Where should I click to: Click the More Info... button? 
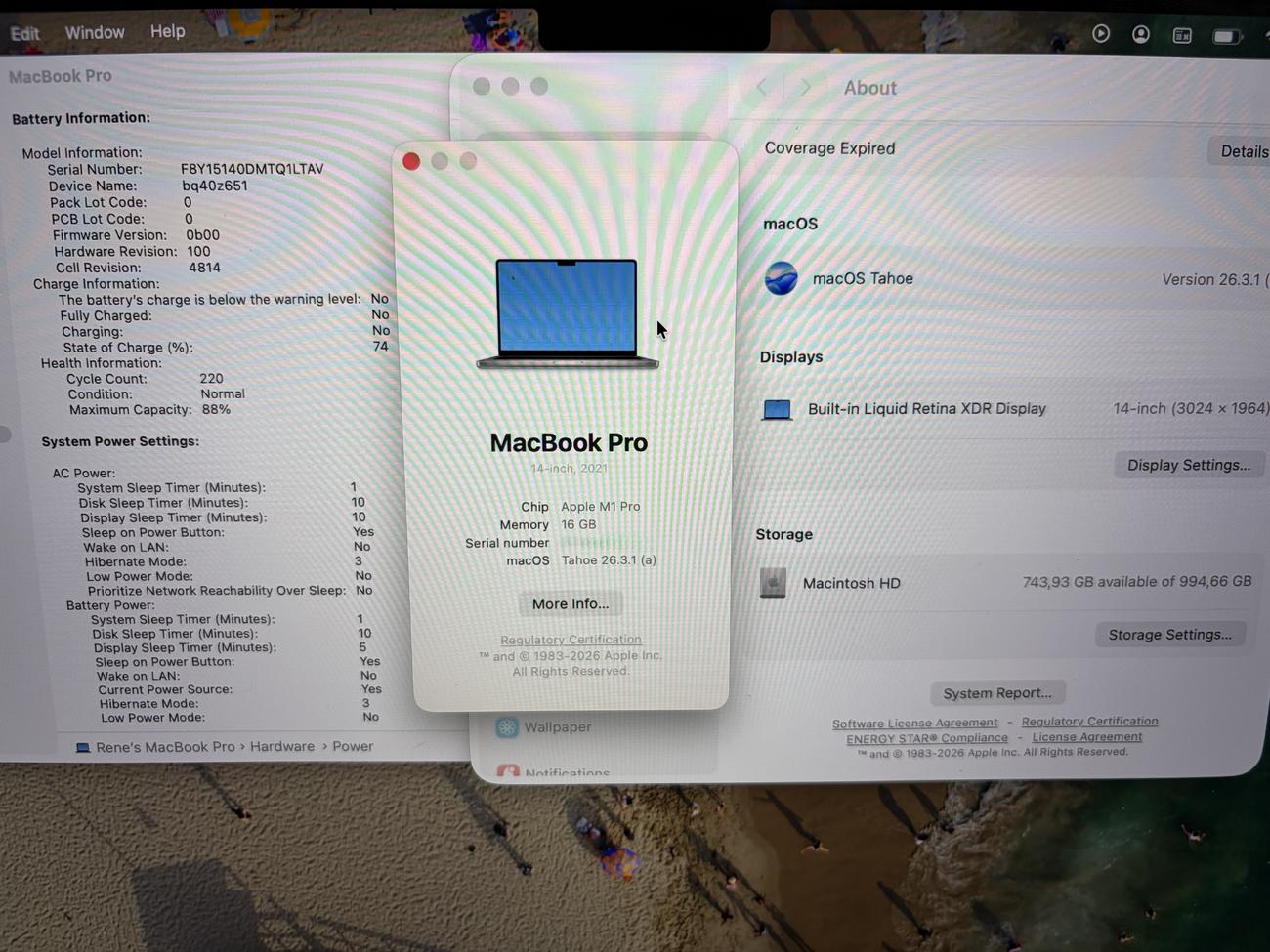point(570,604)
